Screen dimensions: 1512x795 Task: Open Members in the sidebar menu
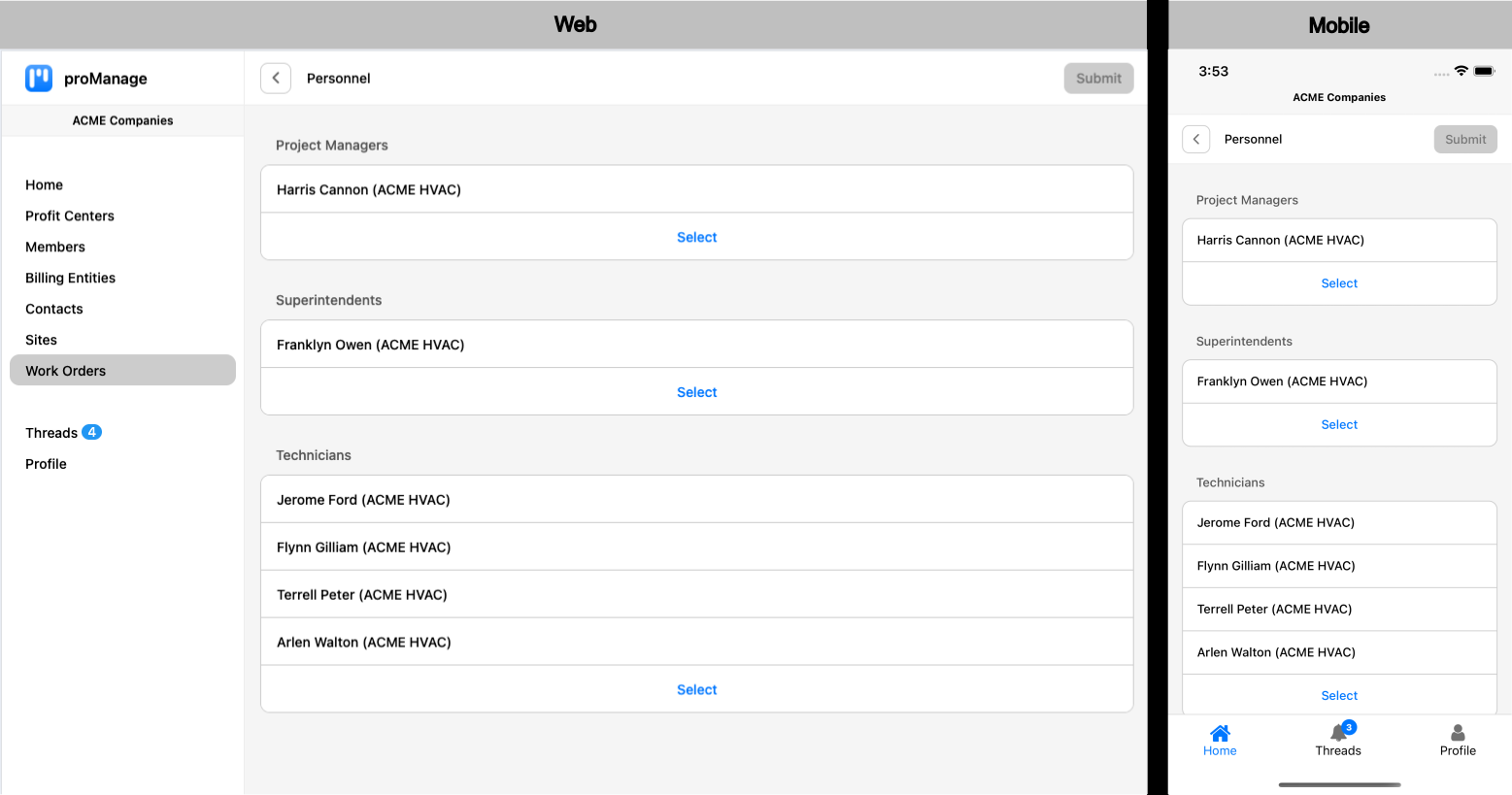pyautogui.click(x=55, y=247)
